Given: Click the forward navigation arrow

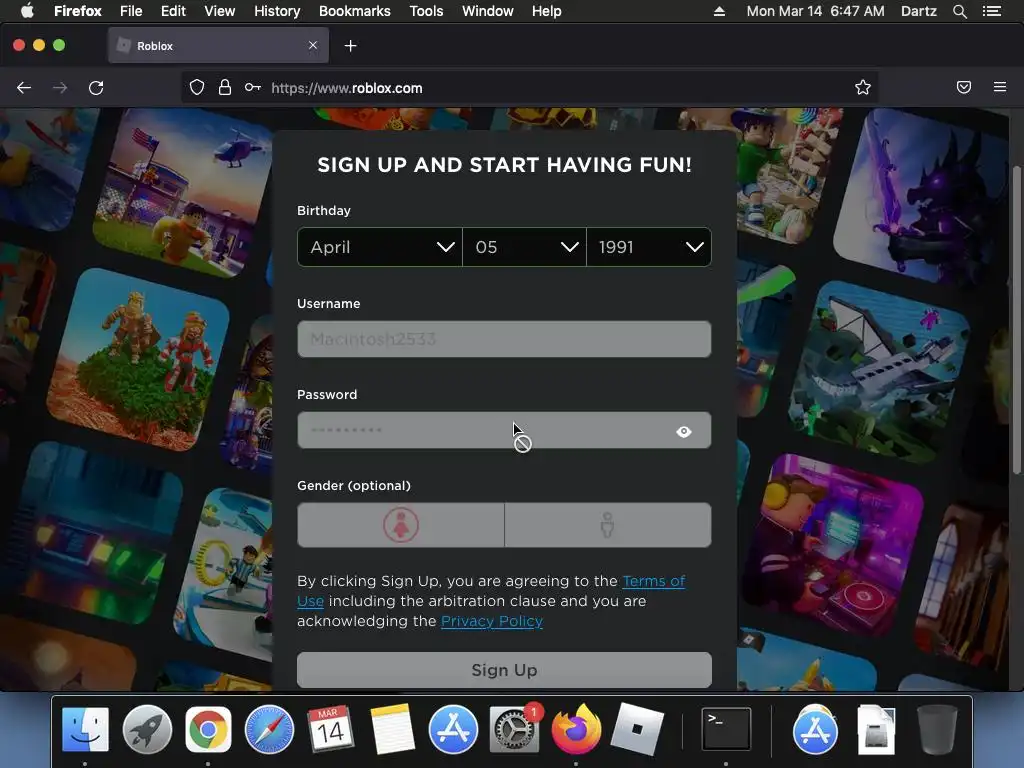Looking at the screenshot, I should click(60, 88).
